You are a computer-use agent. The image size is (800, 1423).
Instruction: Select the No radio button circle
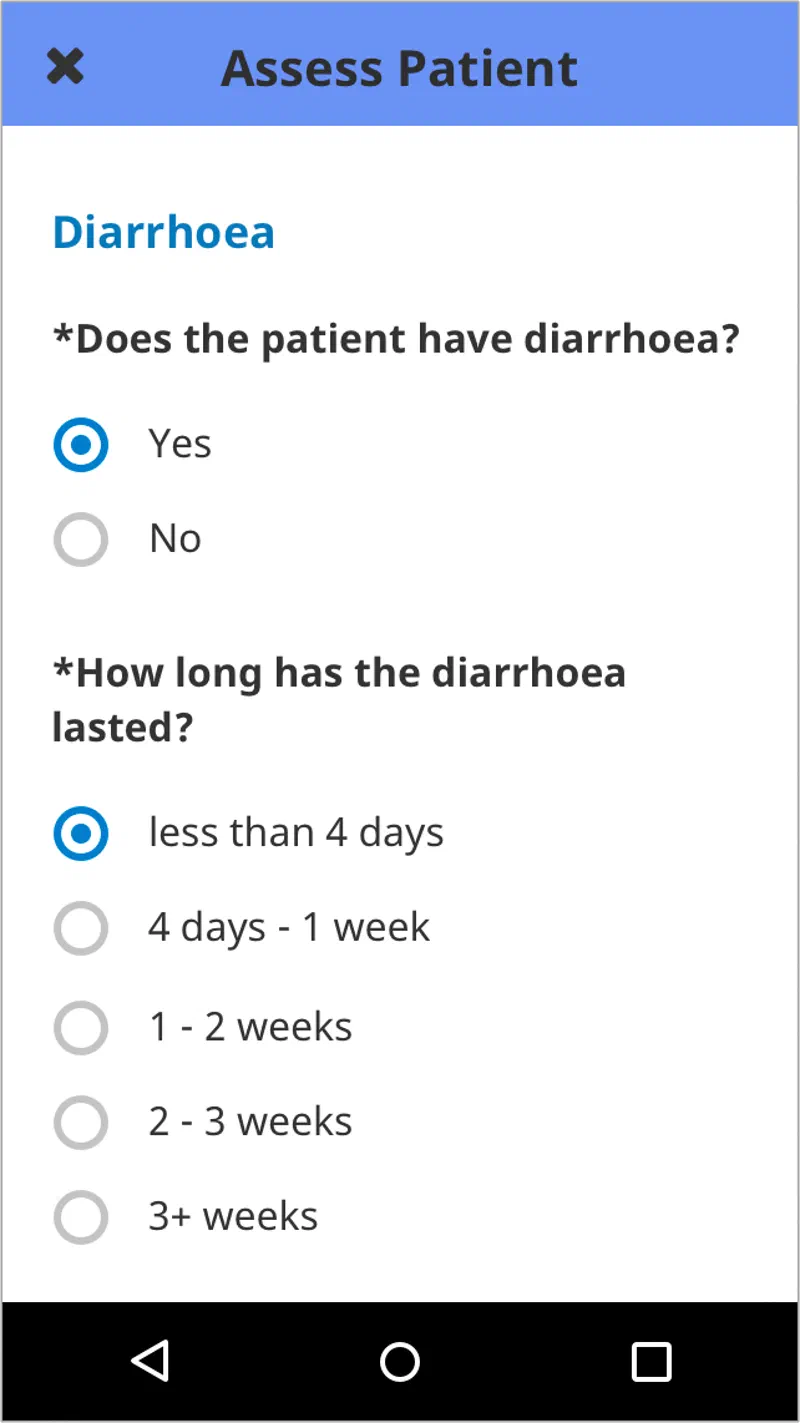[x=80, y=539]
